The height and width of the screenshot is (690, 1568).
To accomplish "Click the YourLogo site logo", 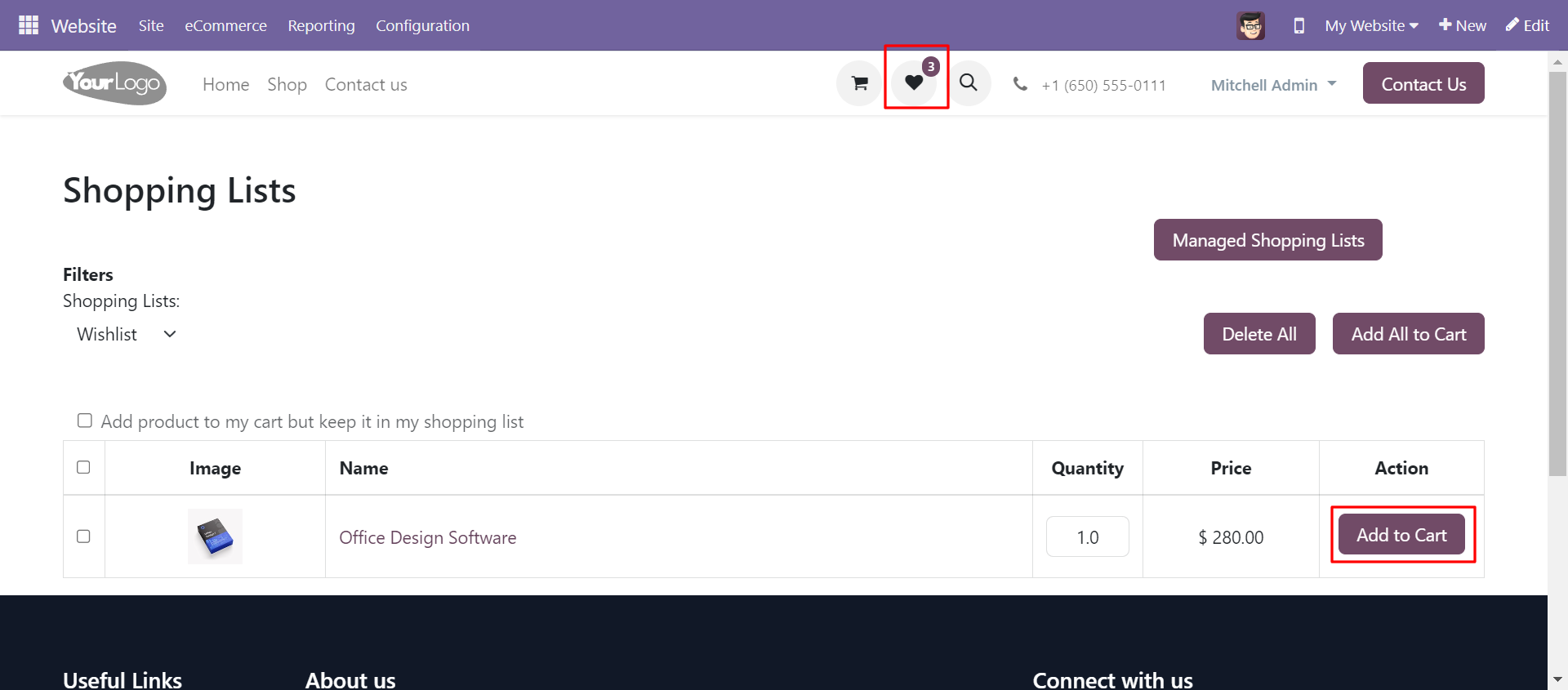I will [115, 83].
